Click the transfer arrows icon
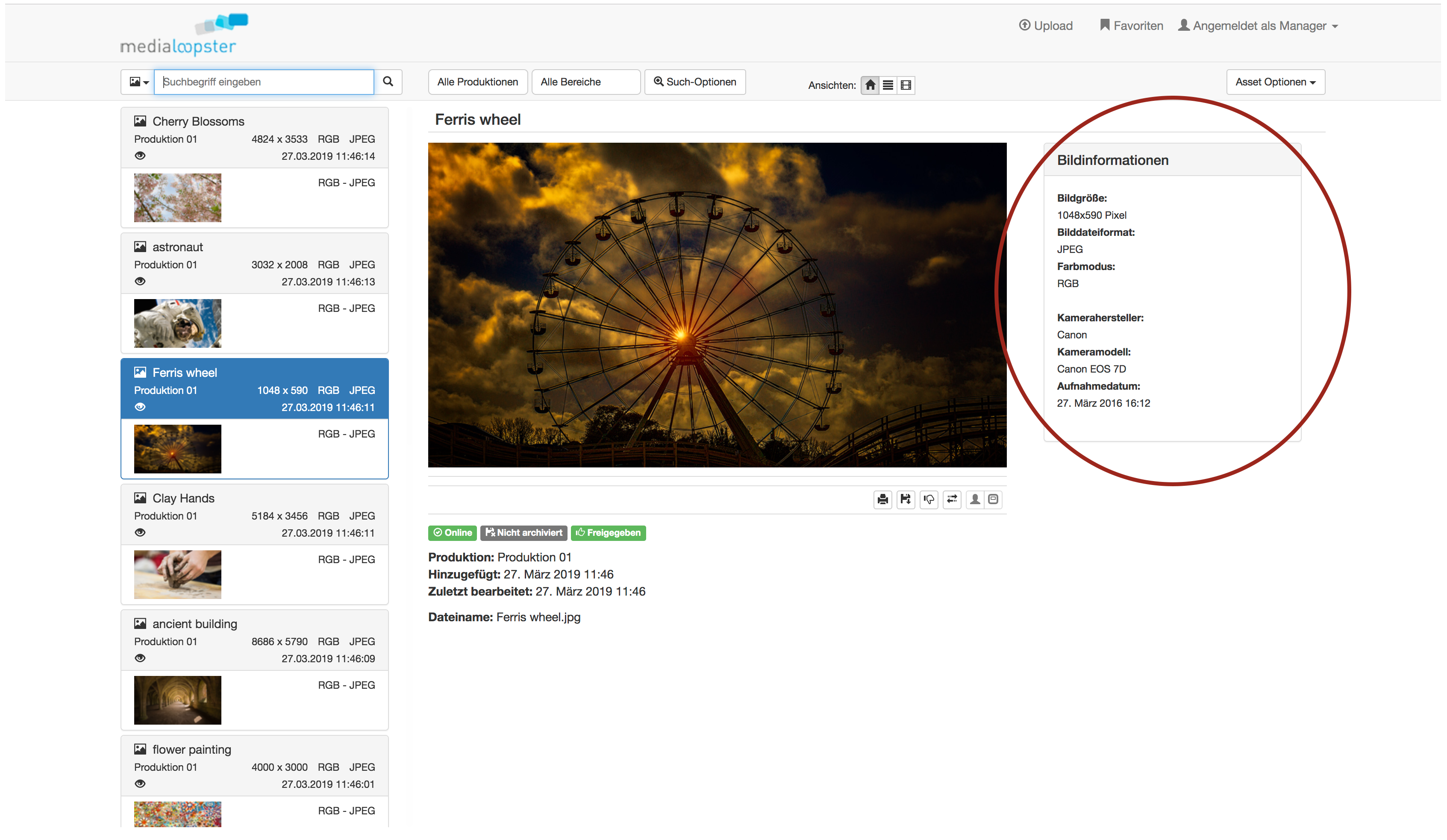Image resolution: width=1447 pixels, height=840 pixels. (951, 499)
